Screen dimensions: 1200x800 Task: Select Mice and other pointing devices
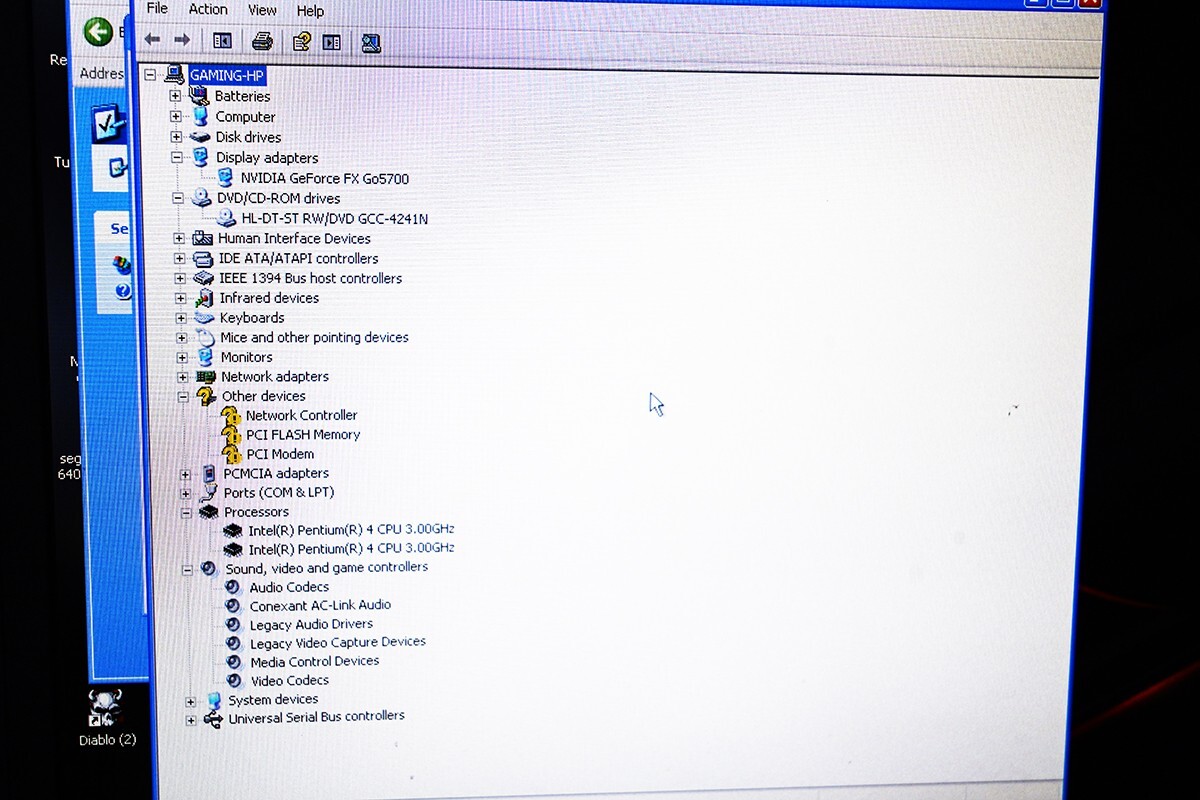pyautogui.click(x=314, y=338)
